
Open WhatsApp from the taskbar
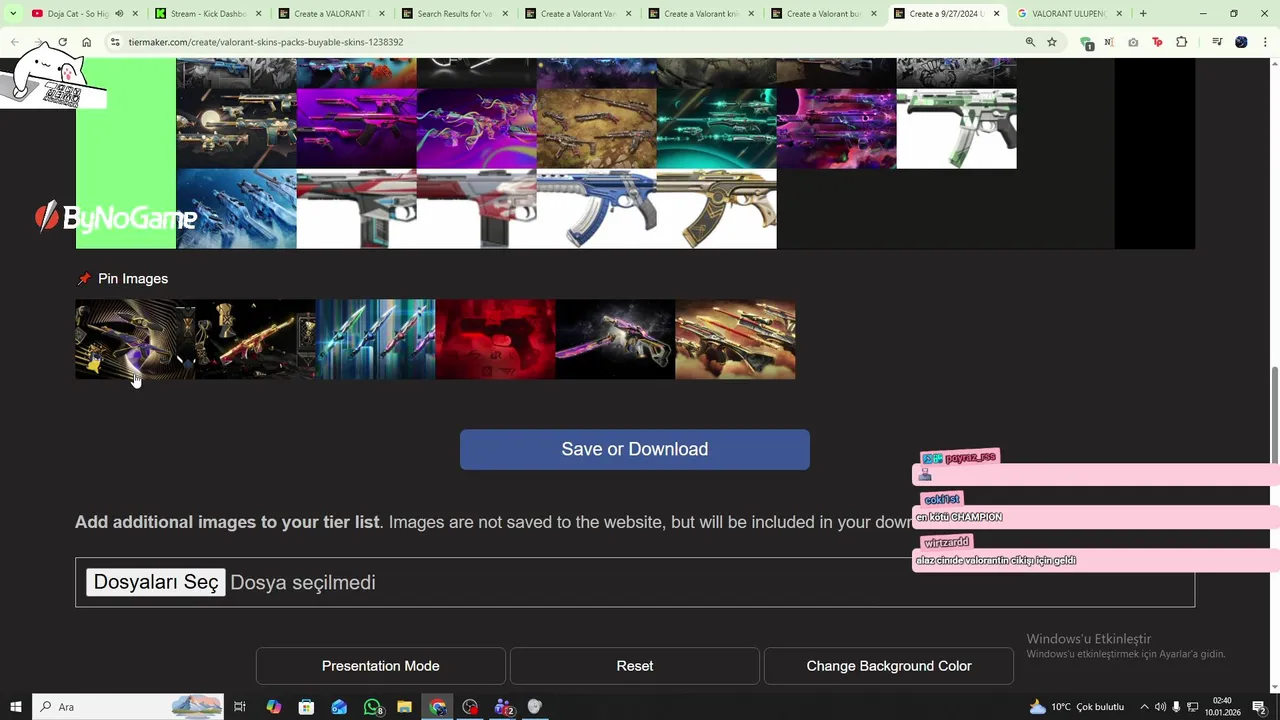(373, 707)
